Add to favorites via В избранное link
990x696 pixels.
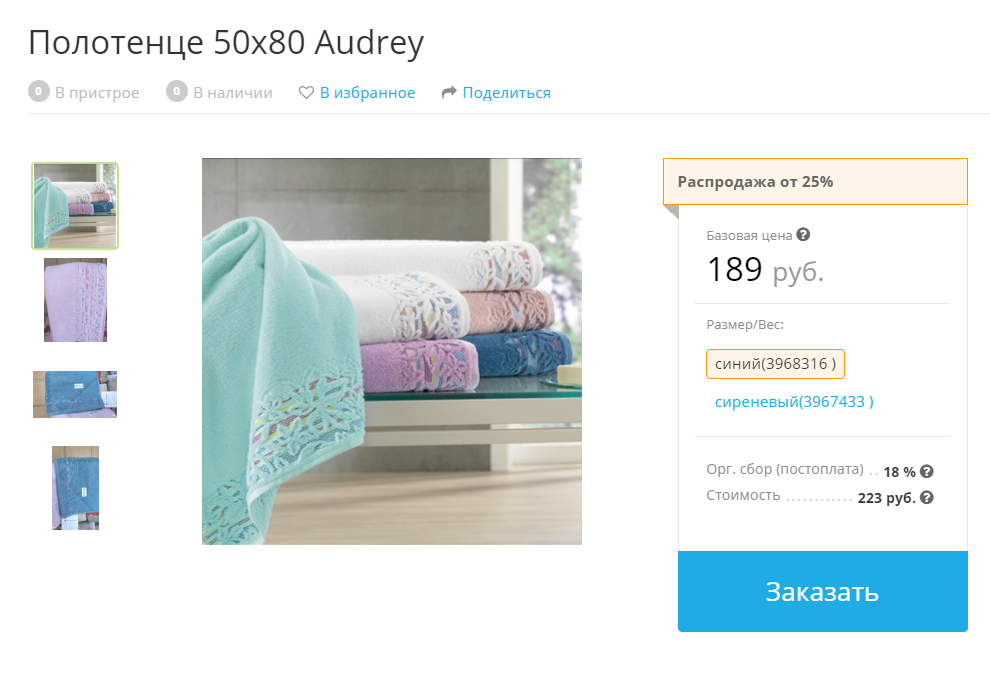367,93
